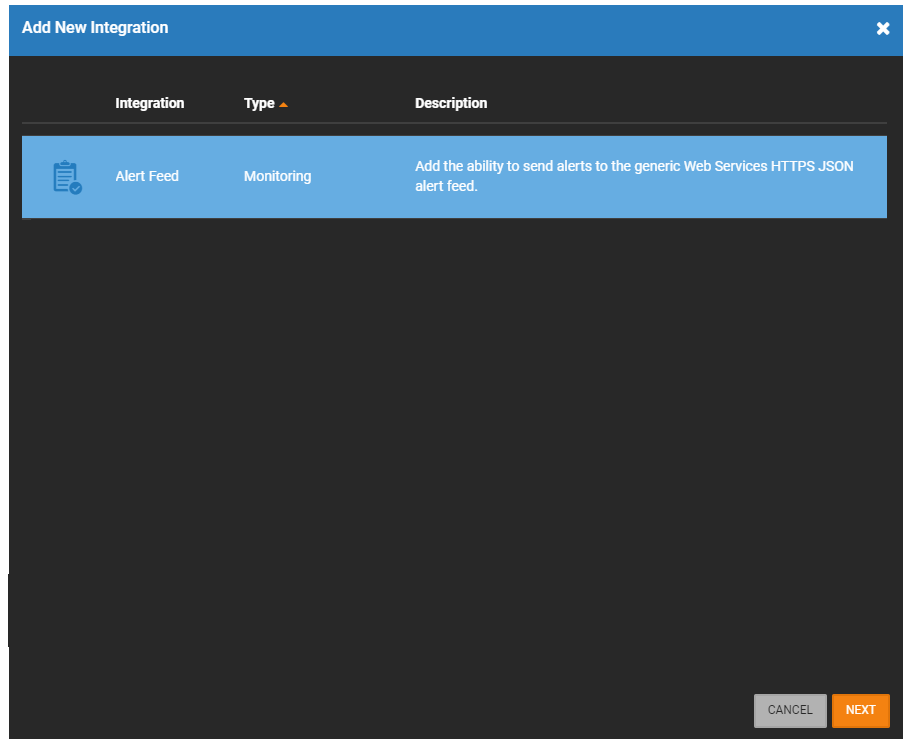Sort list by the Integration column header

tap(150, 103)
